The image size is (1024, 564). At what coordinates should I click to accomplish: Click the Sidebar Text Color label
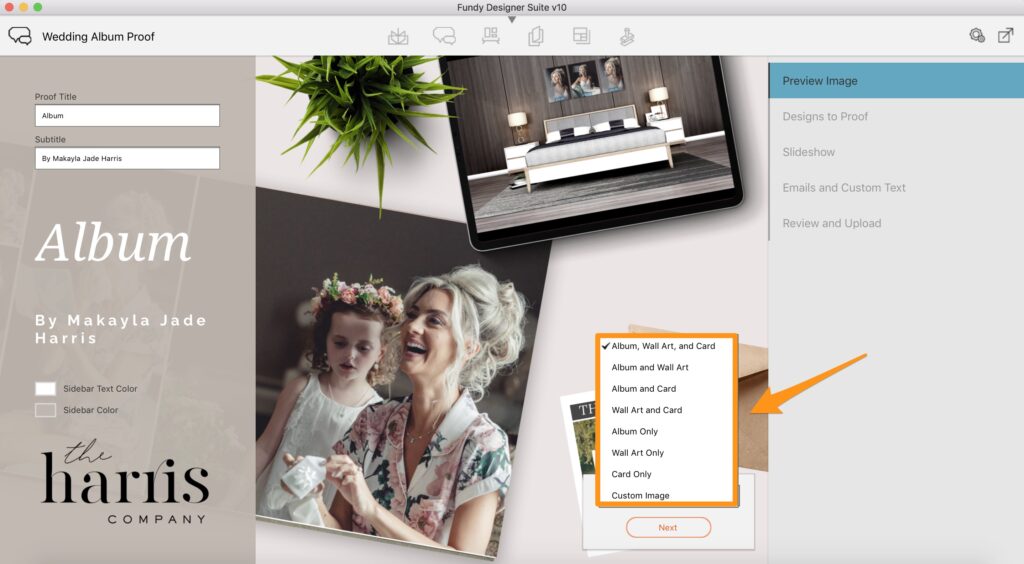100,388
